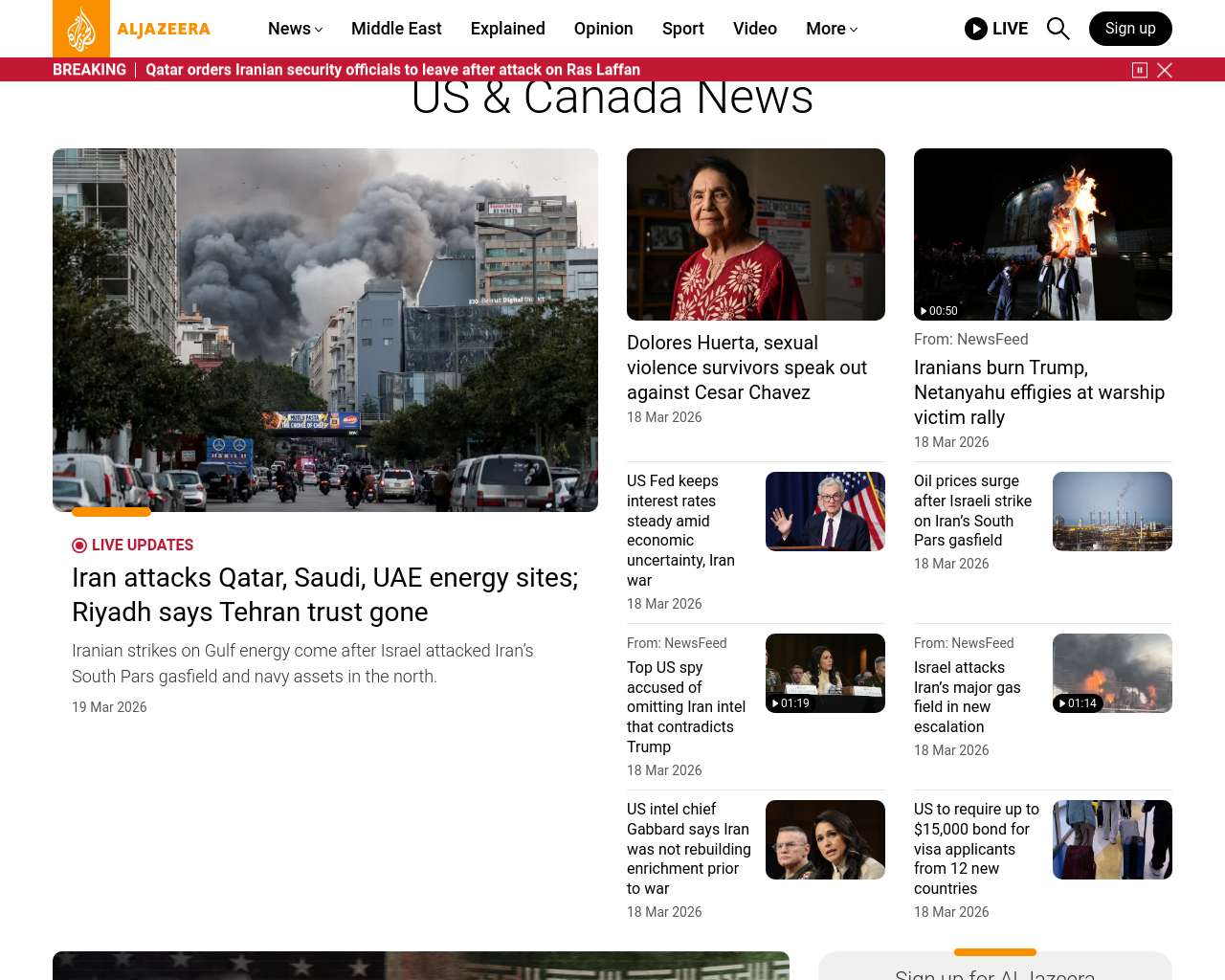Open the Iran attacks Qatar headline
The image size is (1225, 980).
[324, 594]
